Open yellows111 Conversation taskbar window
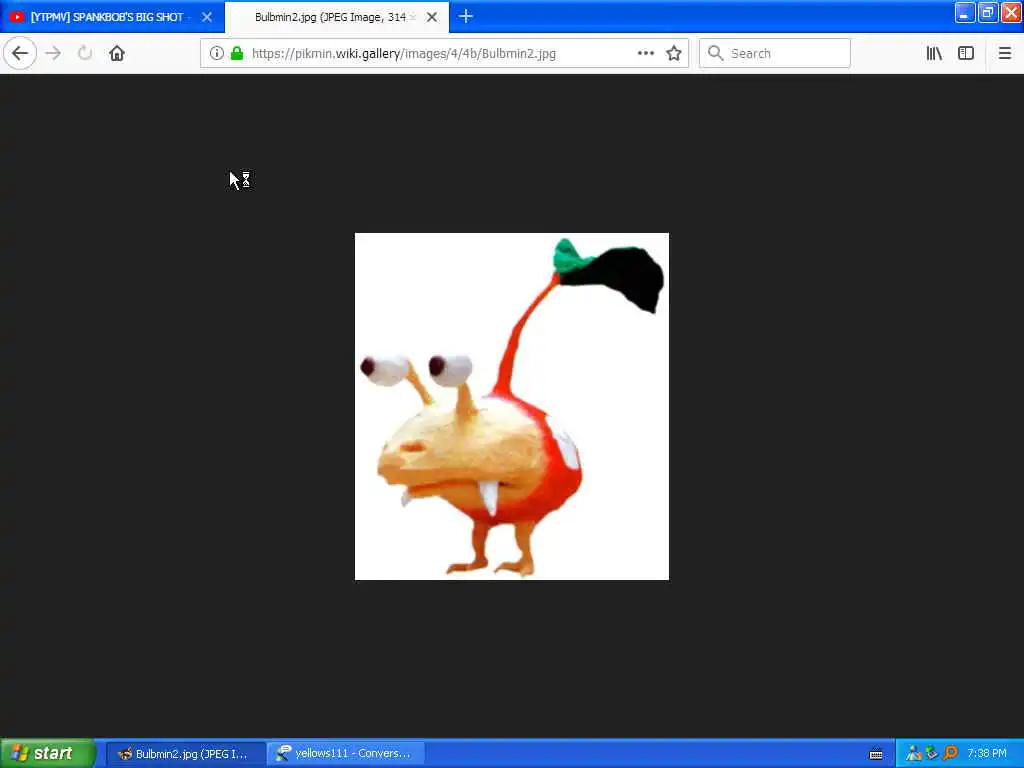This screenshot has width=1024, height=768. (x=346, y=754)
